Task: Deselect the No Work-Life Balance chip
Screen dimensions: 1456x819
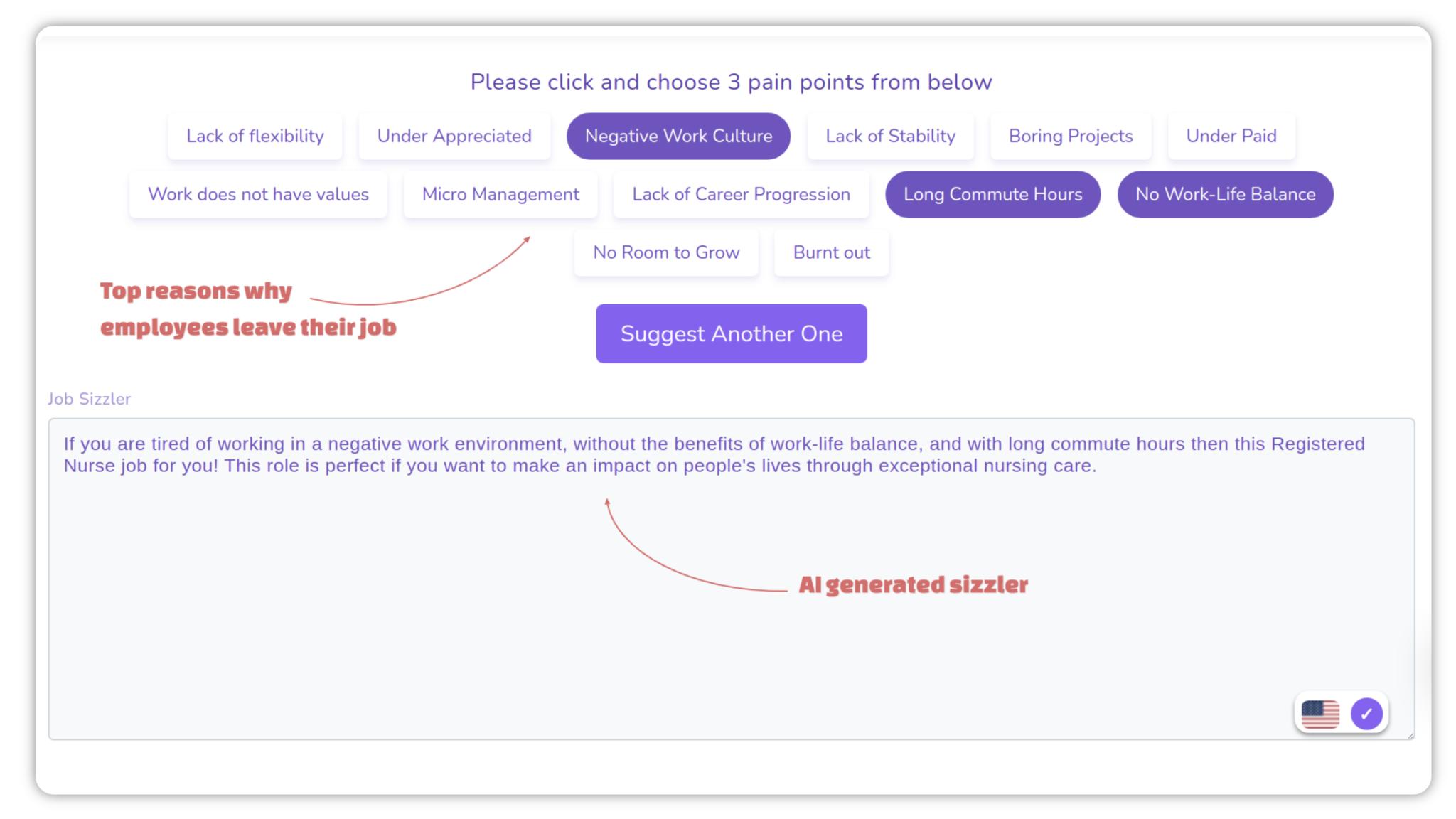Action: 1225,194
